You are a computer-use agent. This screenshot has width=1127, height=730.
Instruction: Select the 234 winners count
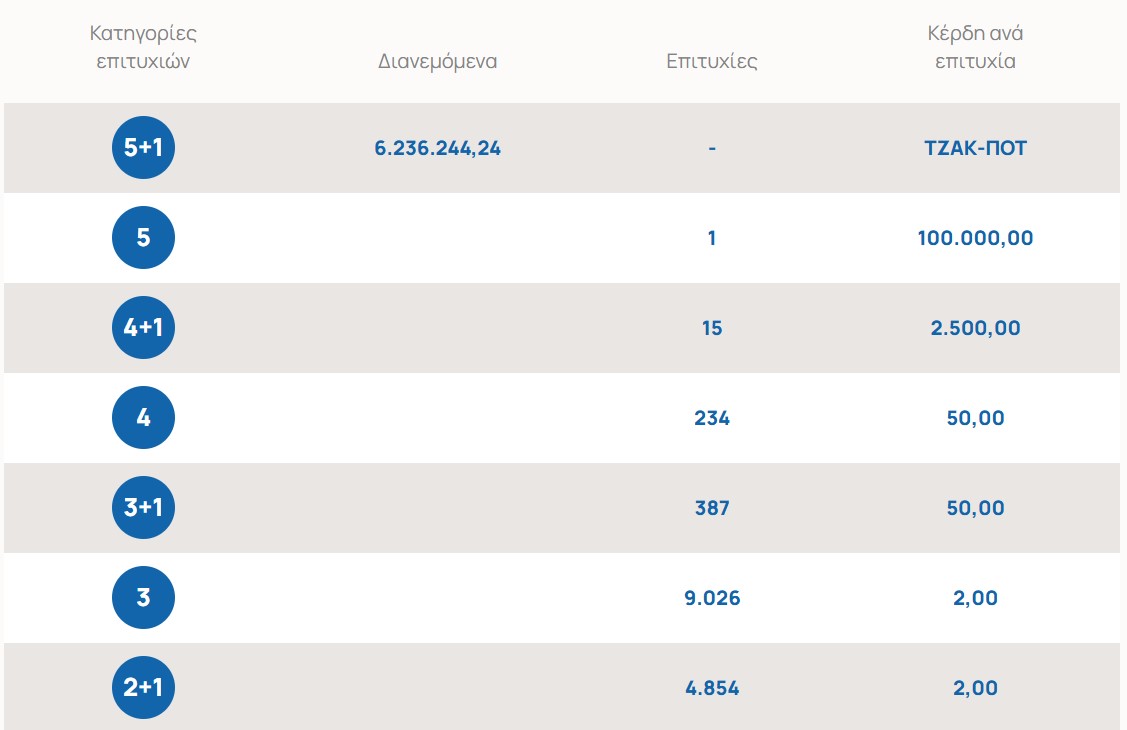click(712, 417)
